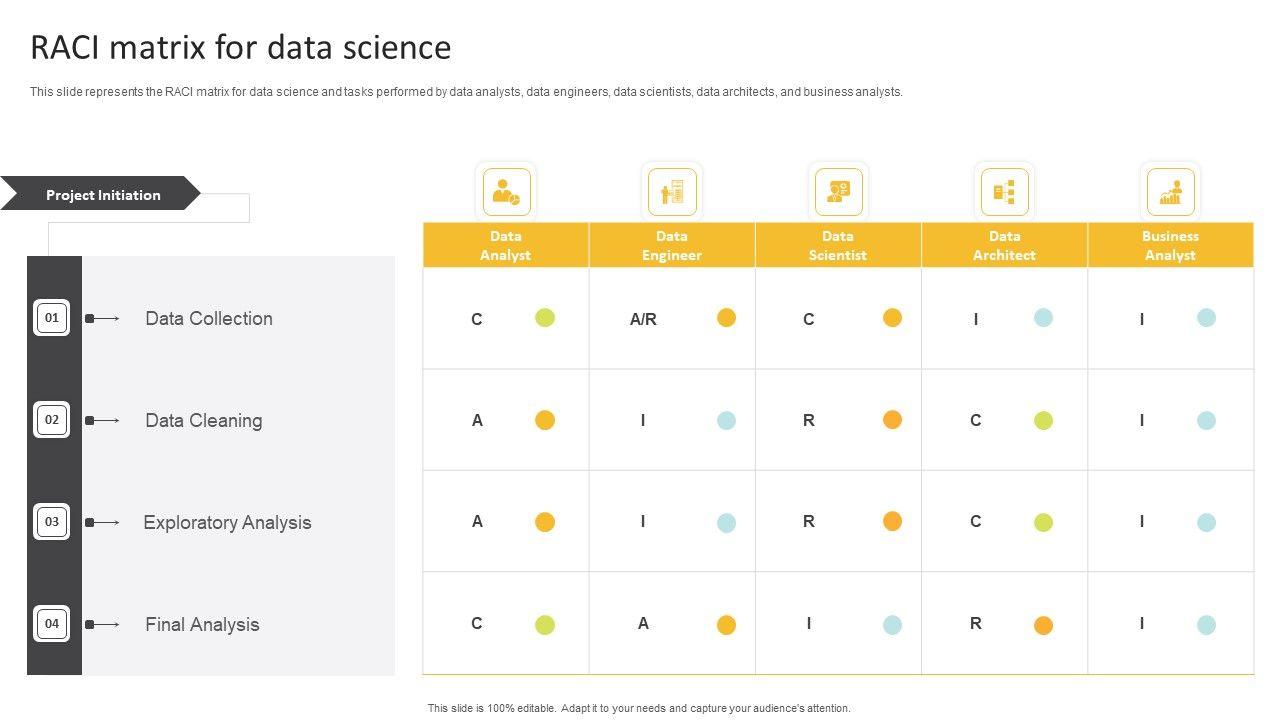
Task: Click the Project Initiation arrow label
Action: coord(103,195)
